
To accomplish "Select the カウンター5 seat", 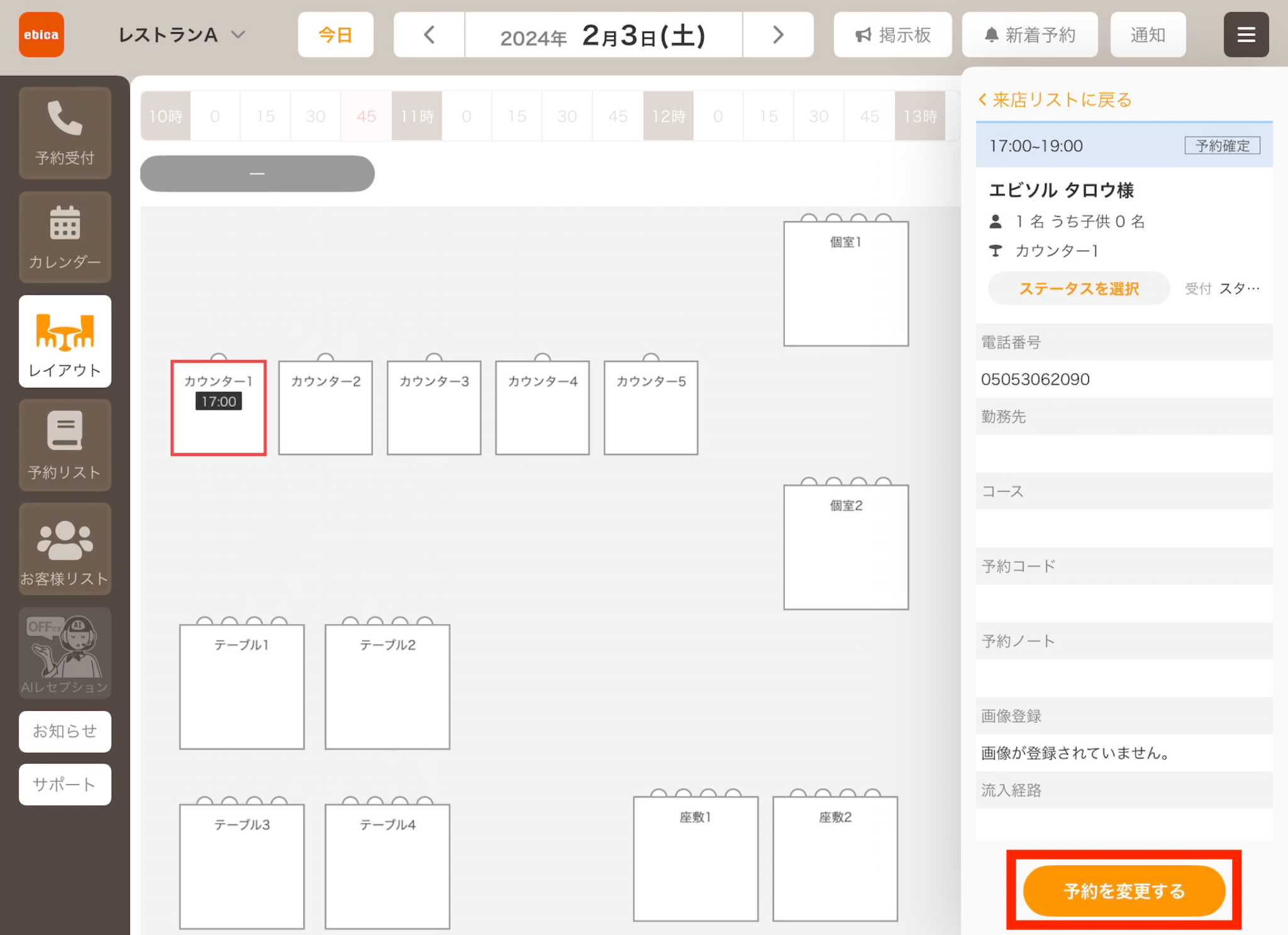I will pyautogui.click(x=651, y=408).
